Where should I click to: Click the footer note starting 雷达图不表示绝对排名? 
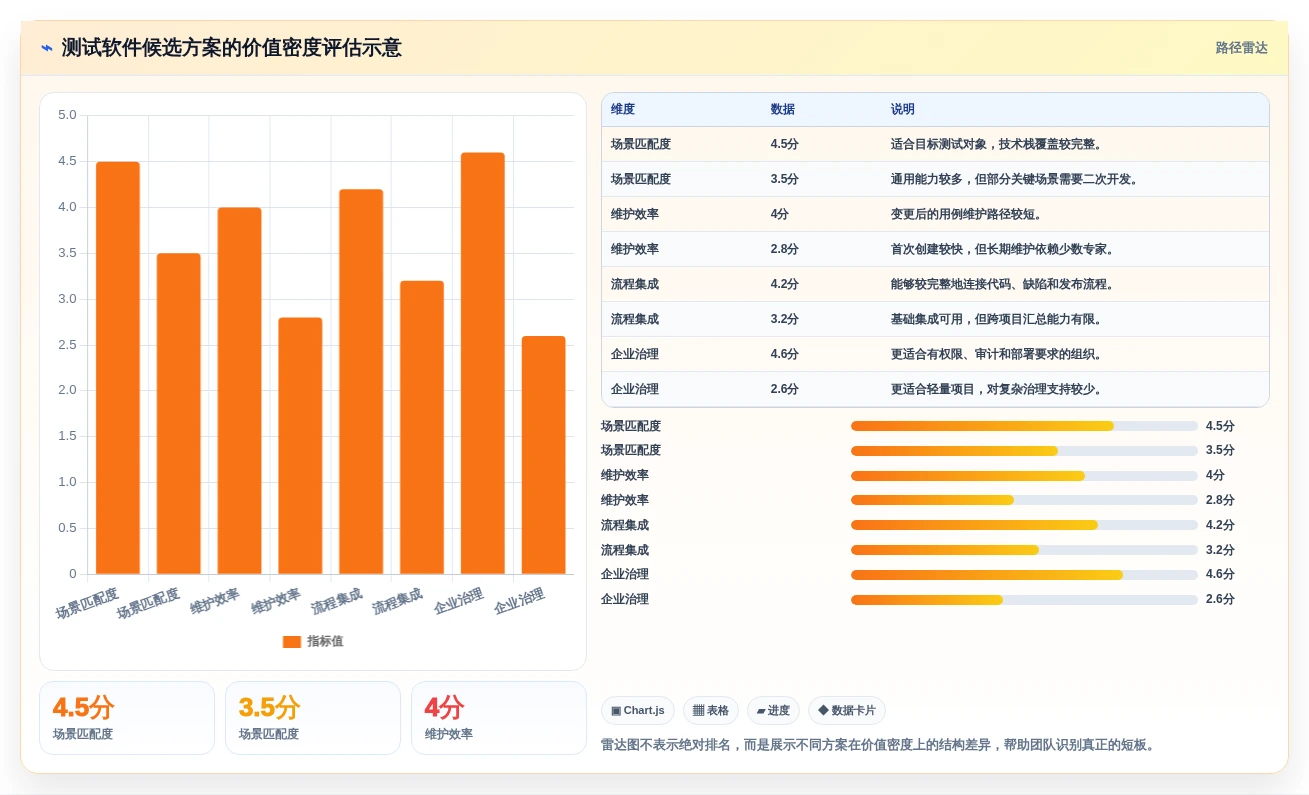(878, 745)
